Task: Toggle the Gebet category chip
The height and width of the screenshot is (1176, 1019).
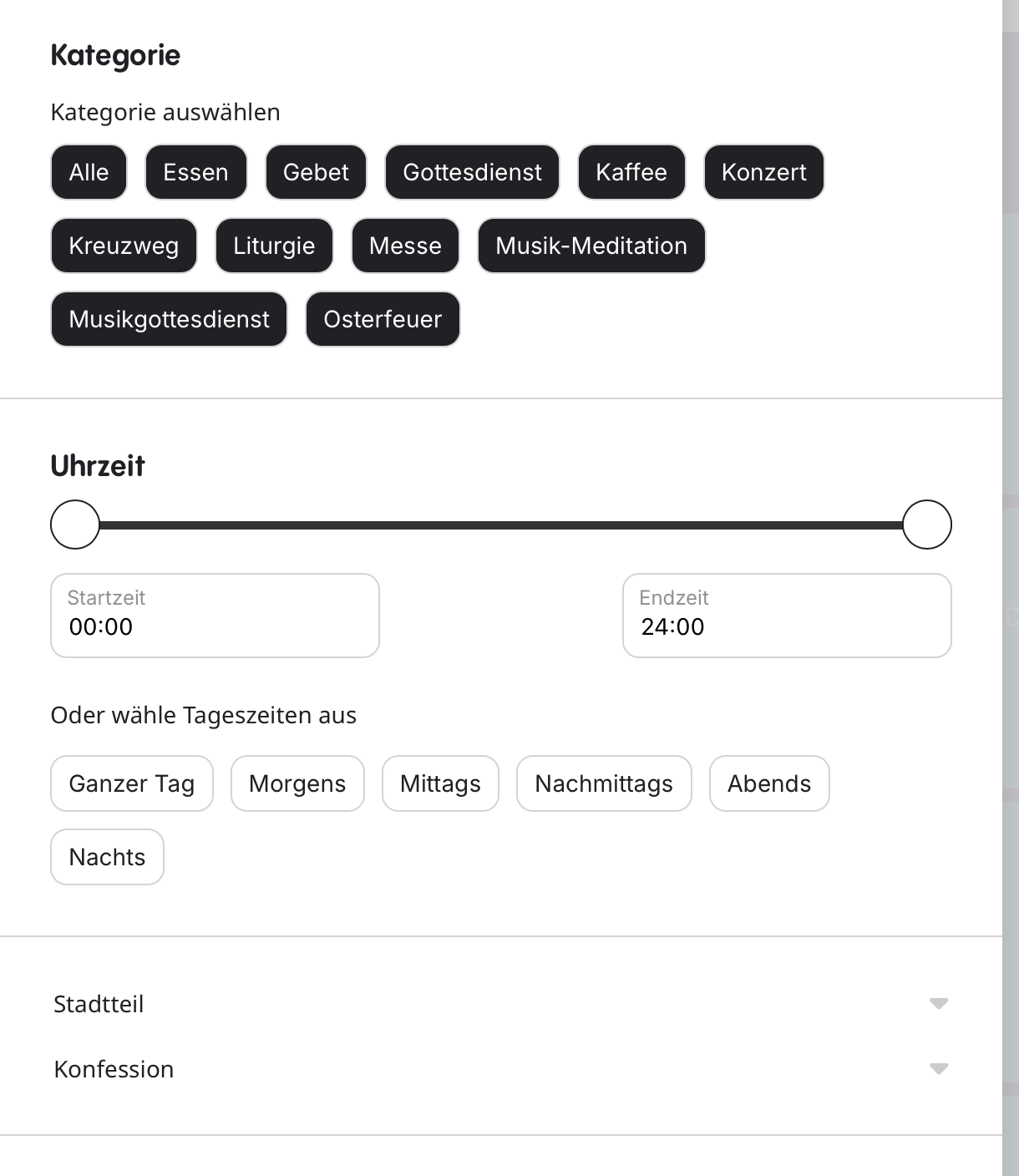Action: pos(316,172)
